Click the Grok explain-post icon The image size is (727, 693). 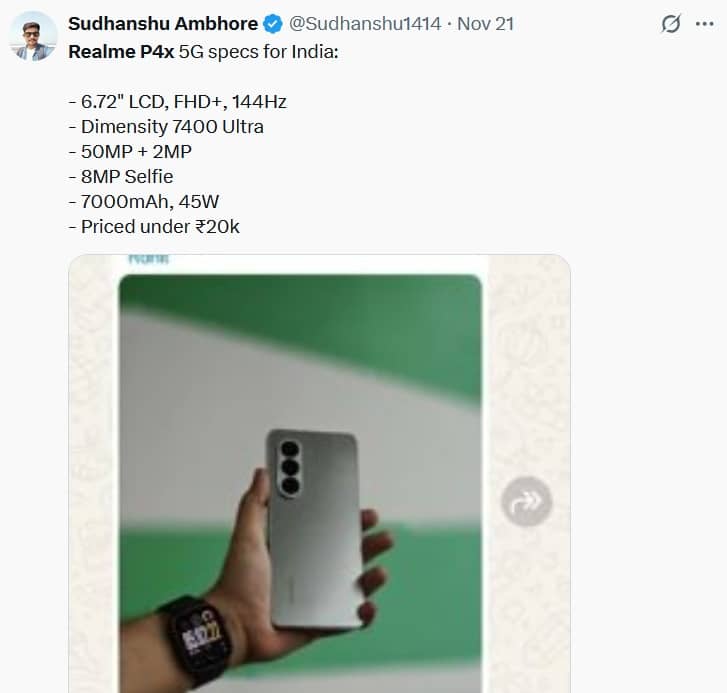[x=671, y=24]
